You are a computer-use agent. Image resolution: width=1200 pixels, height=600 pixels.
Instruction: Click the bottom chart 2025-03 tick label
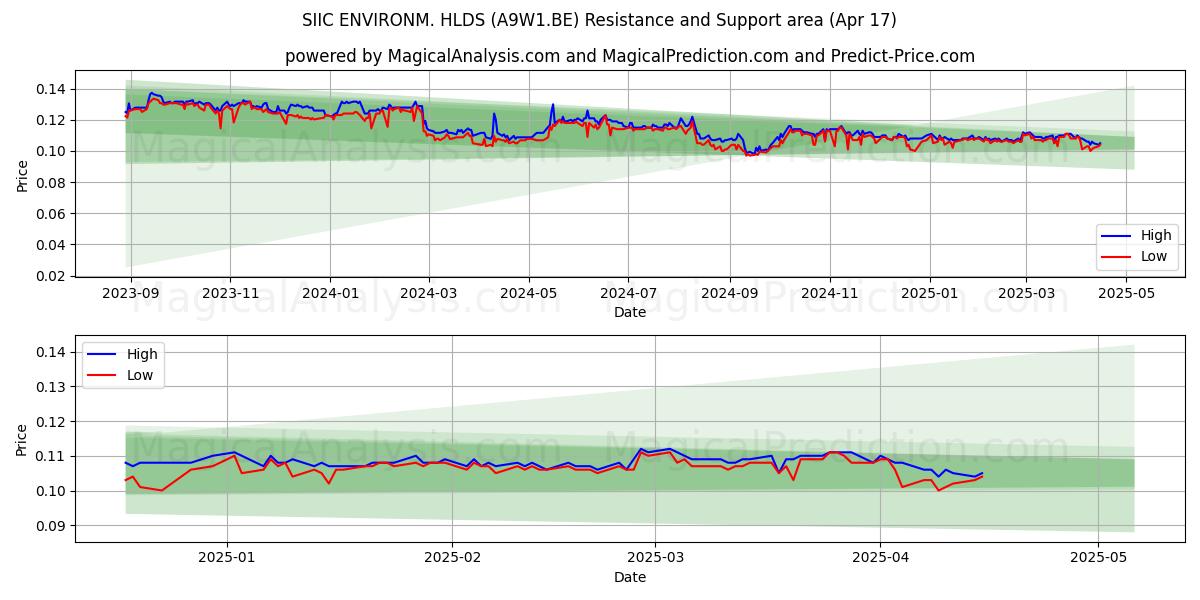click(655, 558)
